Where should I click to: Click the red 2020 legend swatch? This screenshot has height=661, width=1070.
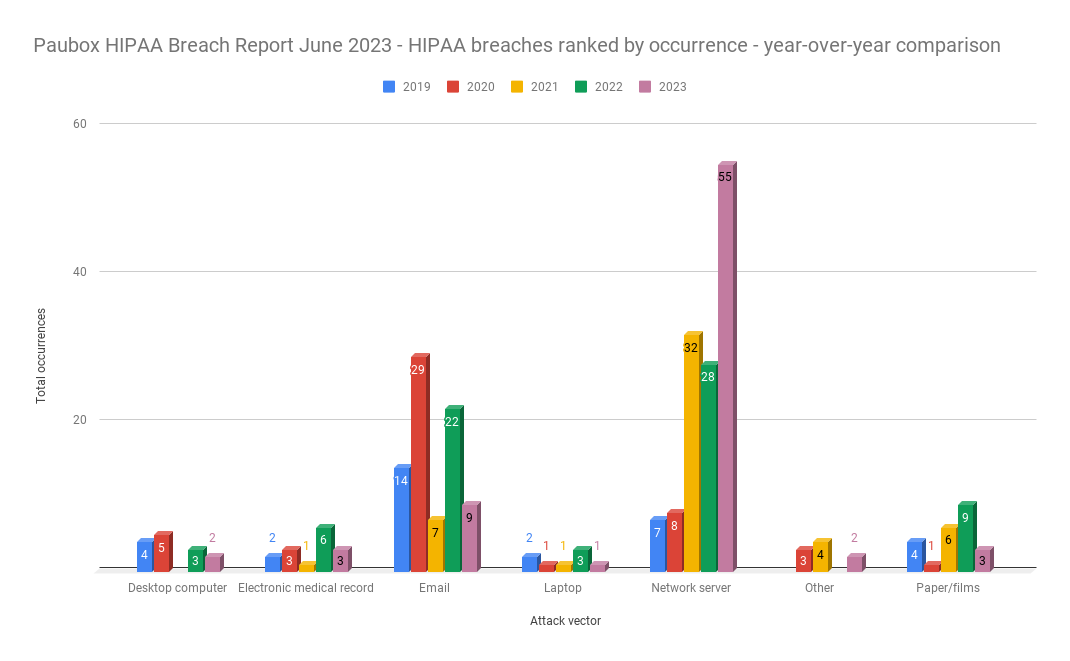tap(453, 87)
